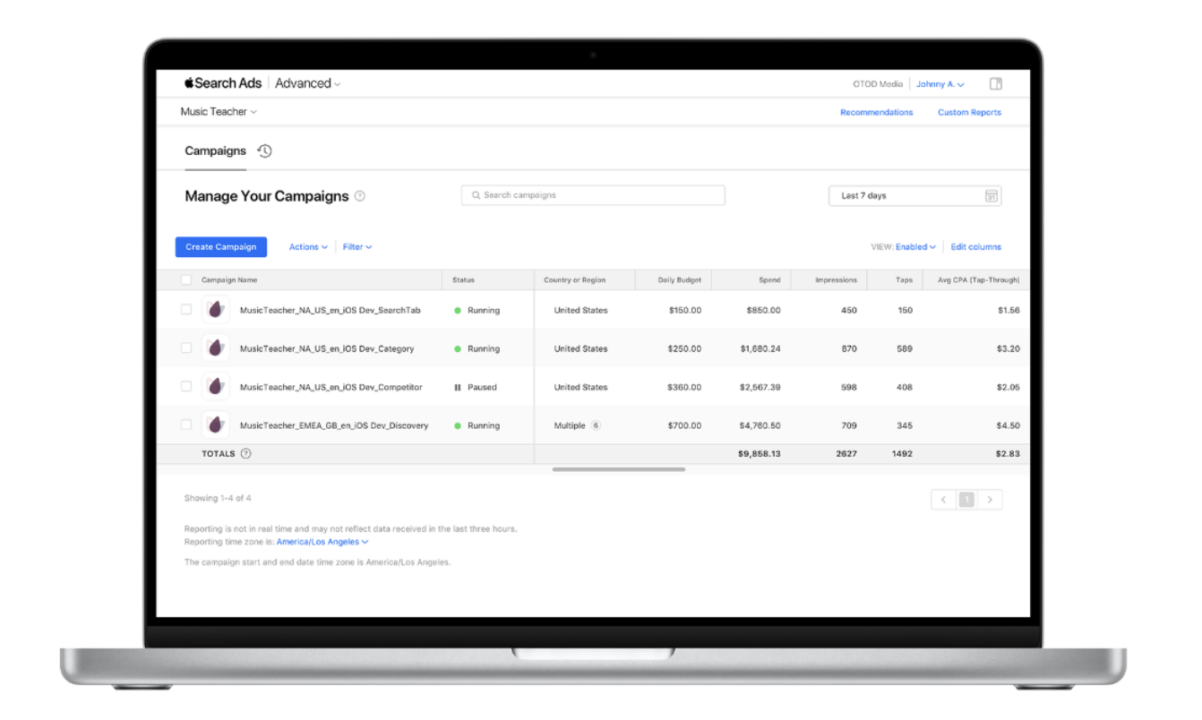
Task: Open the Johnny A. account menu
Action: tap(940, 85)
